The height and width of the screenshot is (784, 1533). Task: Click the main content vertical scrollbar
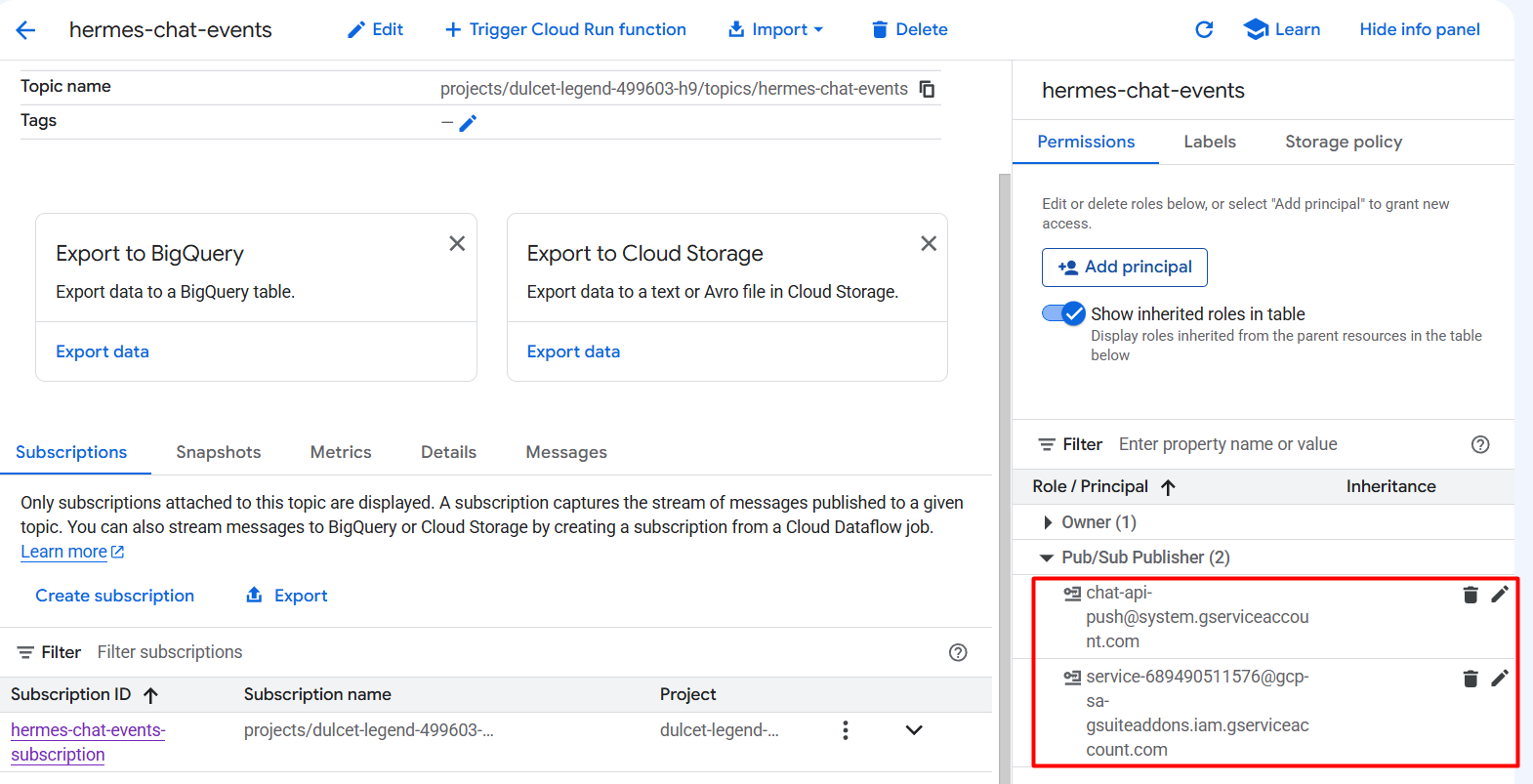coord(1005,478)
